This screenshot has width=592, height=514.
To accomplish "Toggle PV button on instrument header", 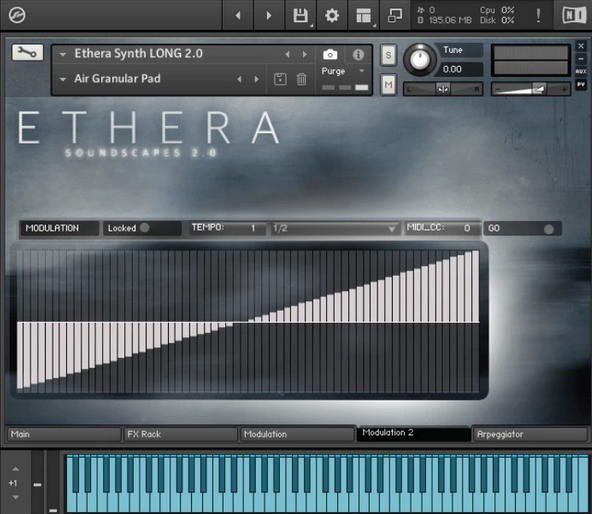I will (581, 85).
